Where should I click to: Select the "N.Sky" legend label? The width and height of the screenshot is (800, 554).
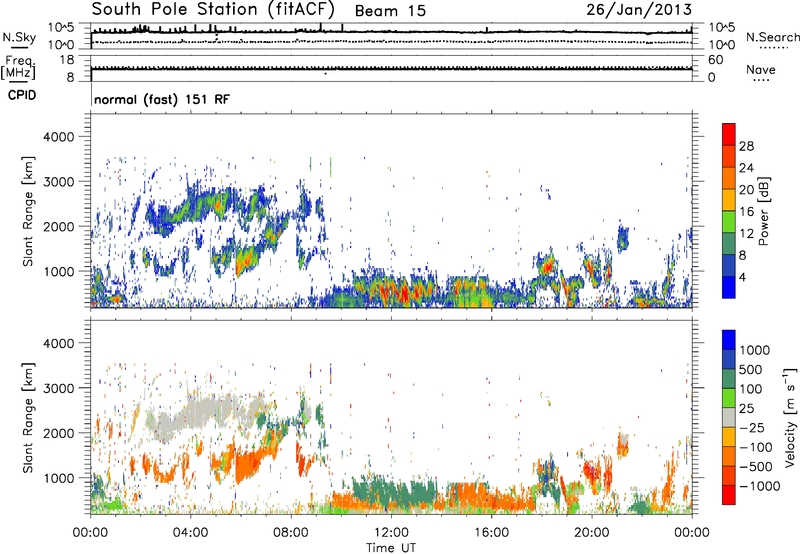pyautogui.click(x=19, y=37)
